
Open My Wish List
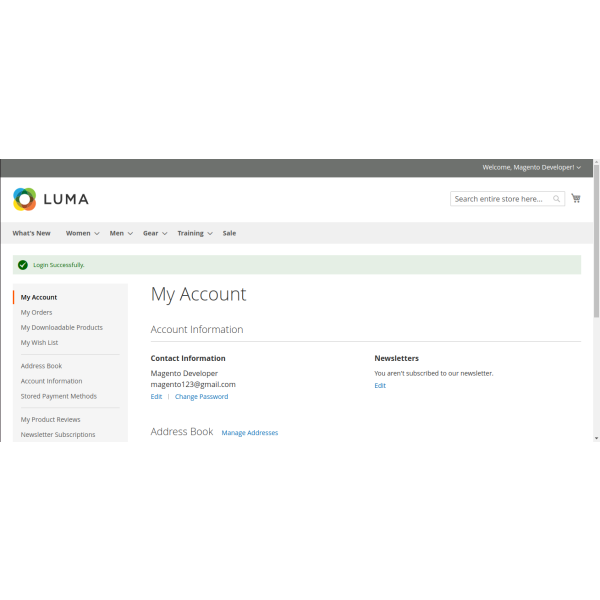point(39,342)
